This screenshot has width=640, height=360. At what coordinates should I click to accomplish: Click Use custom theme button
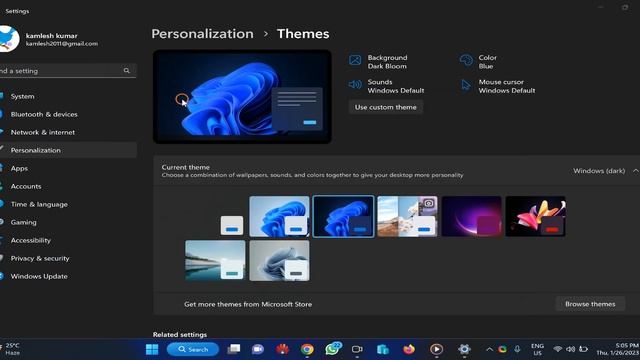point(386,107)
